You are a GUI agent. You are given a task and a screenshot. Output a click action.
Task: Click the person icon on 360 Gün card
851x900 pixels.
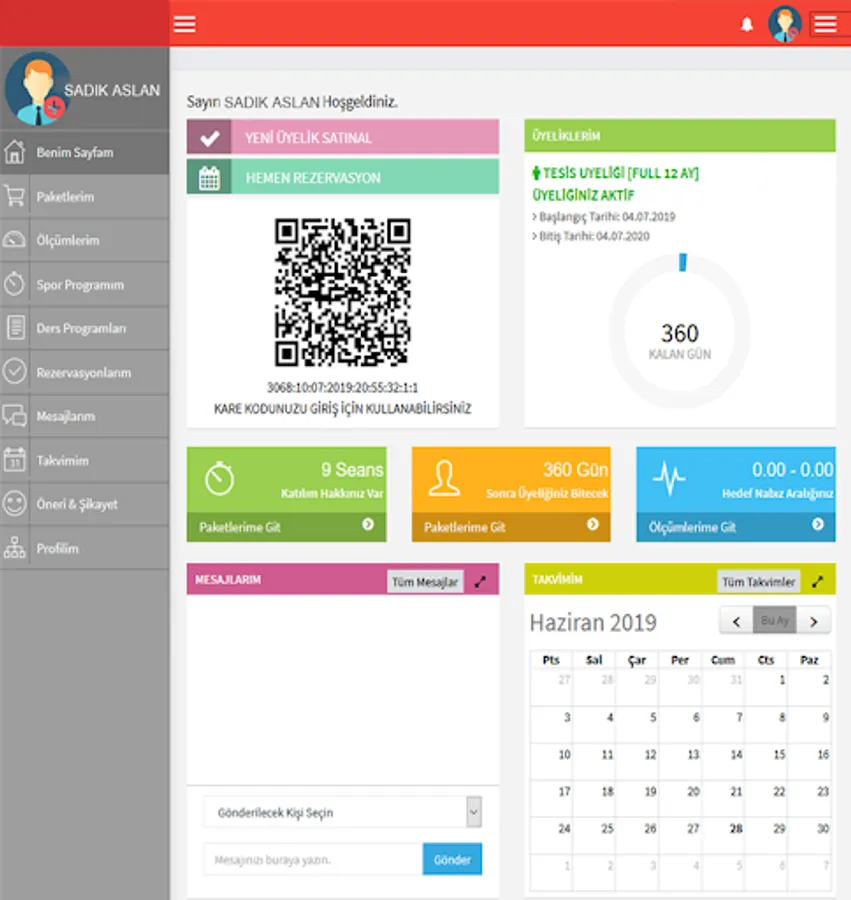coord(444,478)
